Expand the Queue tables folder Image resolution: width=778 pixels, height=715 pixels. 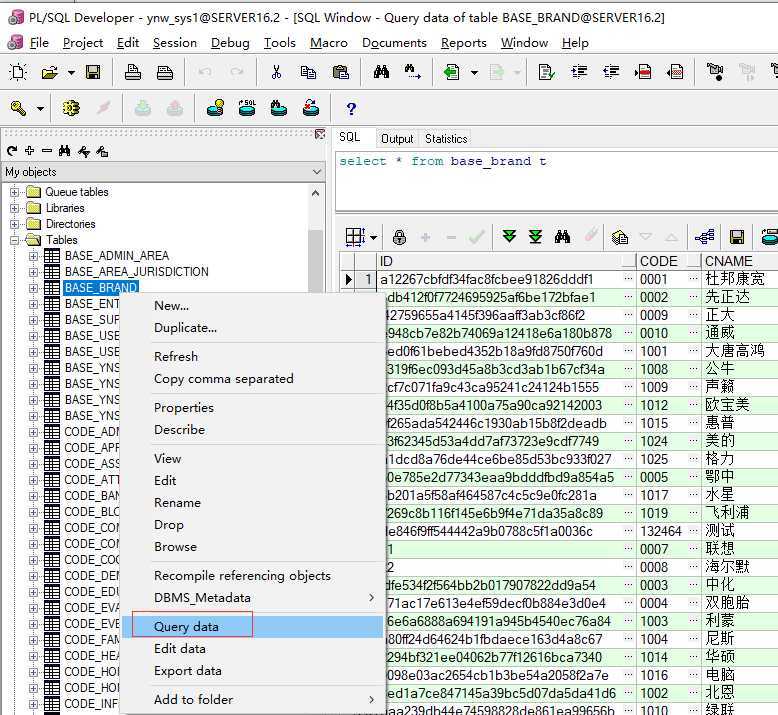[14, 192]
